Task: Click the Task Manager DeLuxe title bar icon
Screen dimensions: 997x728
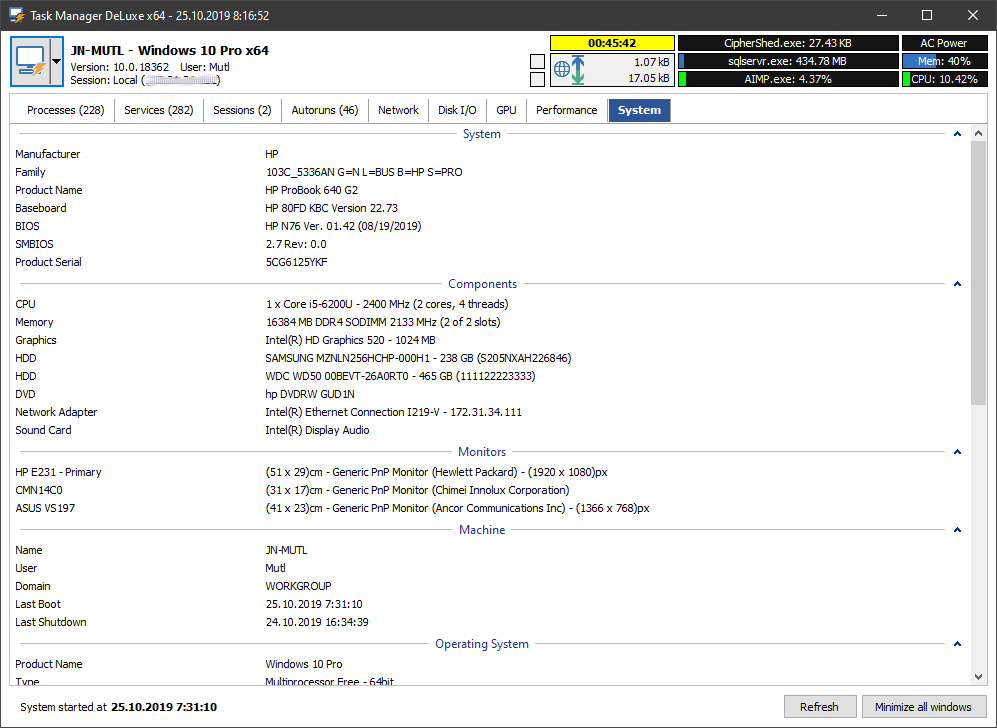Action: point(16,15)
